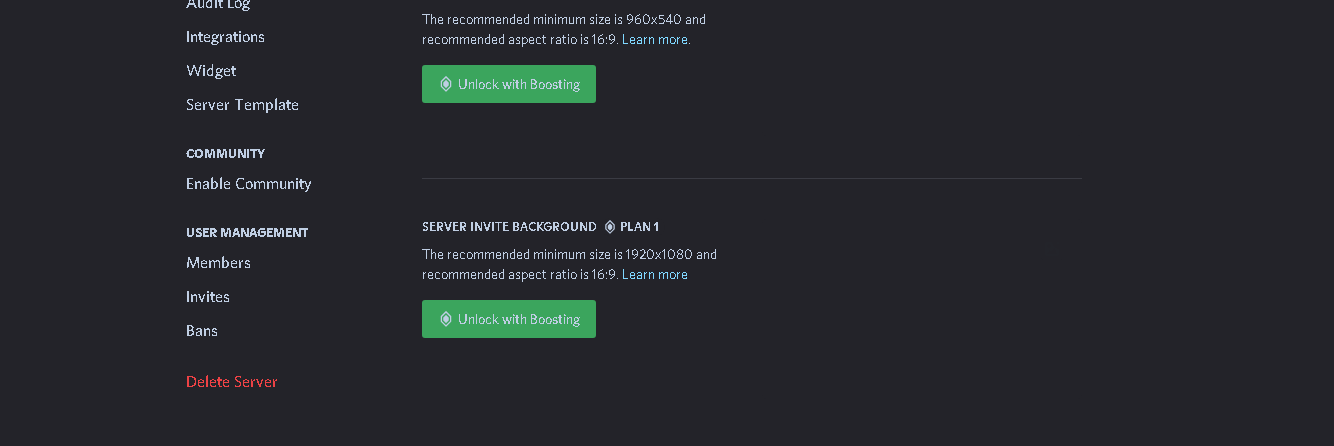This screenshot has height=446, width=1334.
Task: Open the Members management page
Action: point(218,263)
